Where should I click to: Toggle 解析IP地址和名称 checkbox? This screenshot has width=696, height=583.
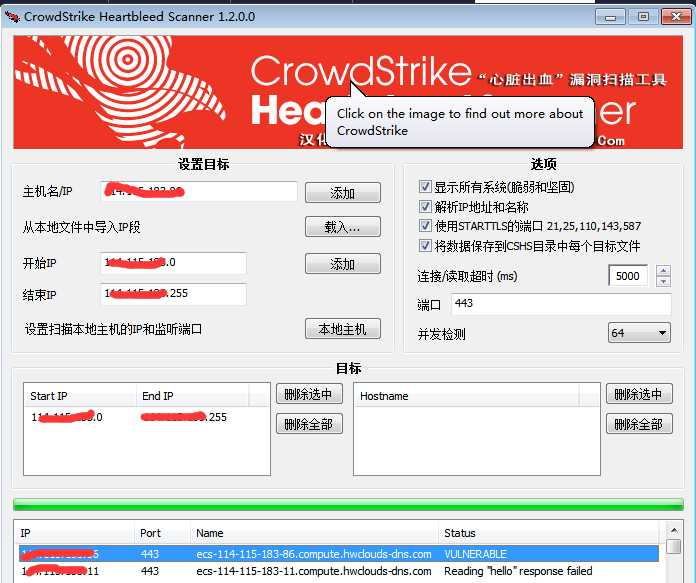click(425, 206)
